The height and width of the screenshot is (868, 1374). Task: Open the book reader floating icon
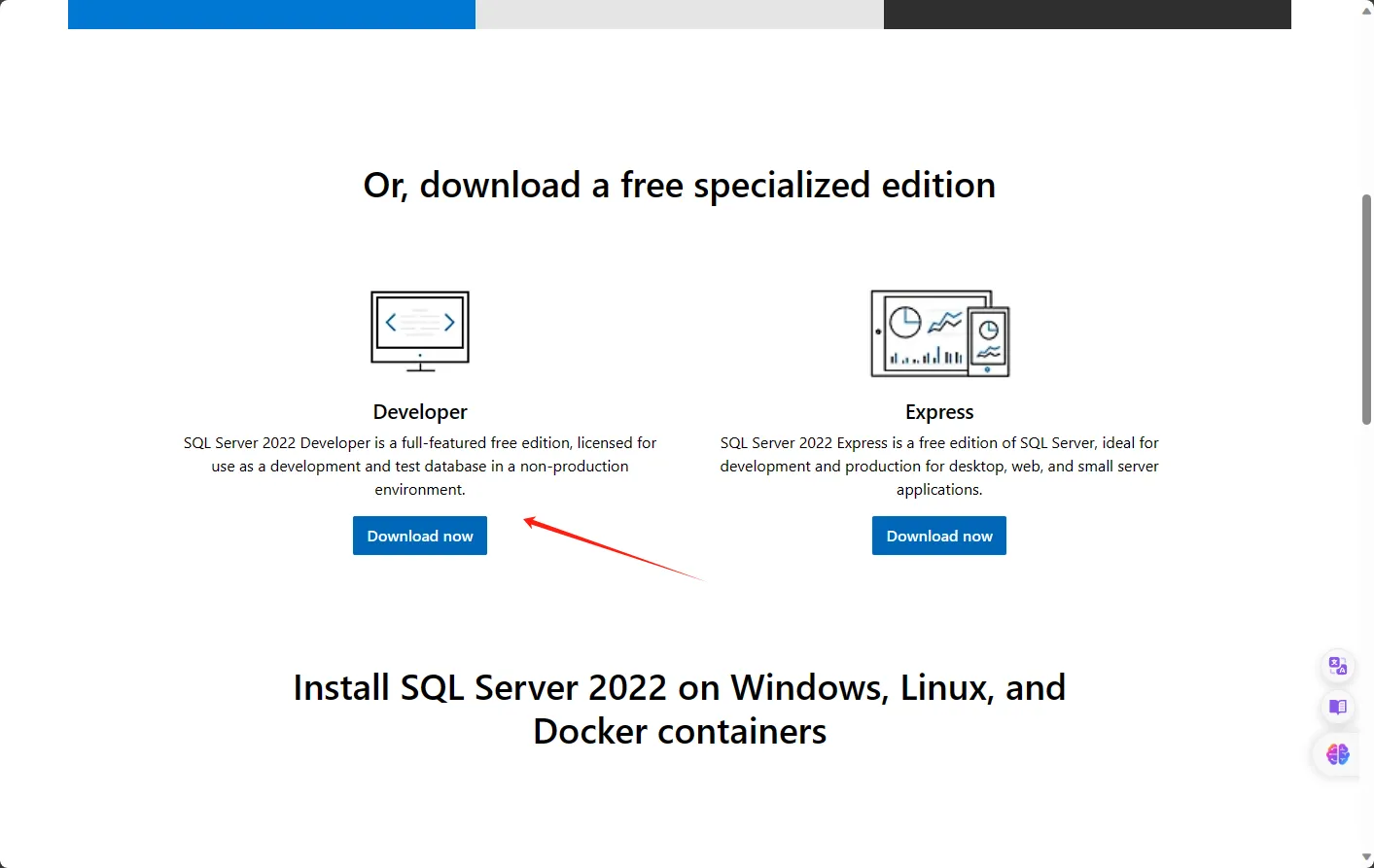(1338, 707)
